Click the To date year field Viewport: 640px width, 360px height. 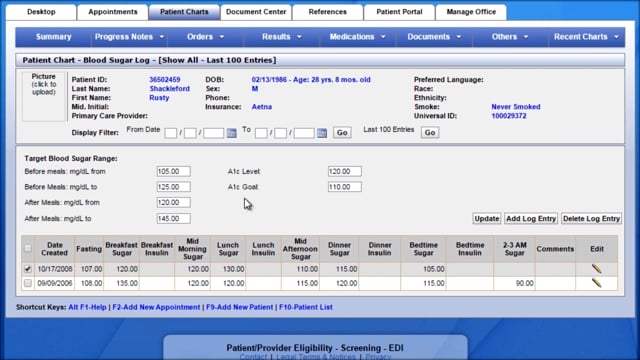(304, 133)
